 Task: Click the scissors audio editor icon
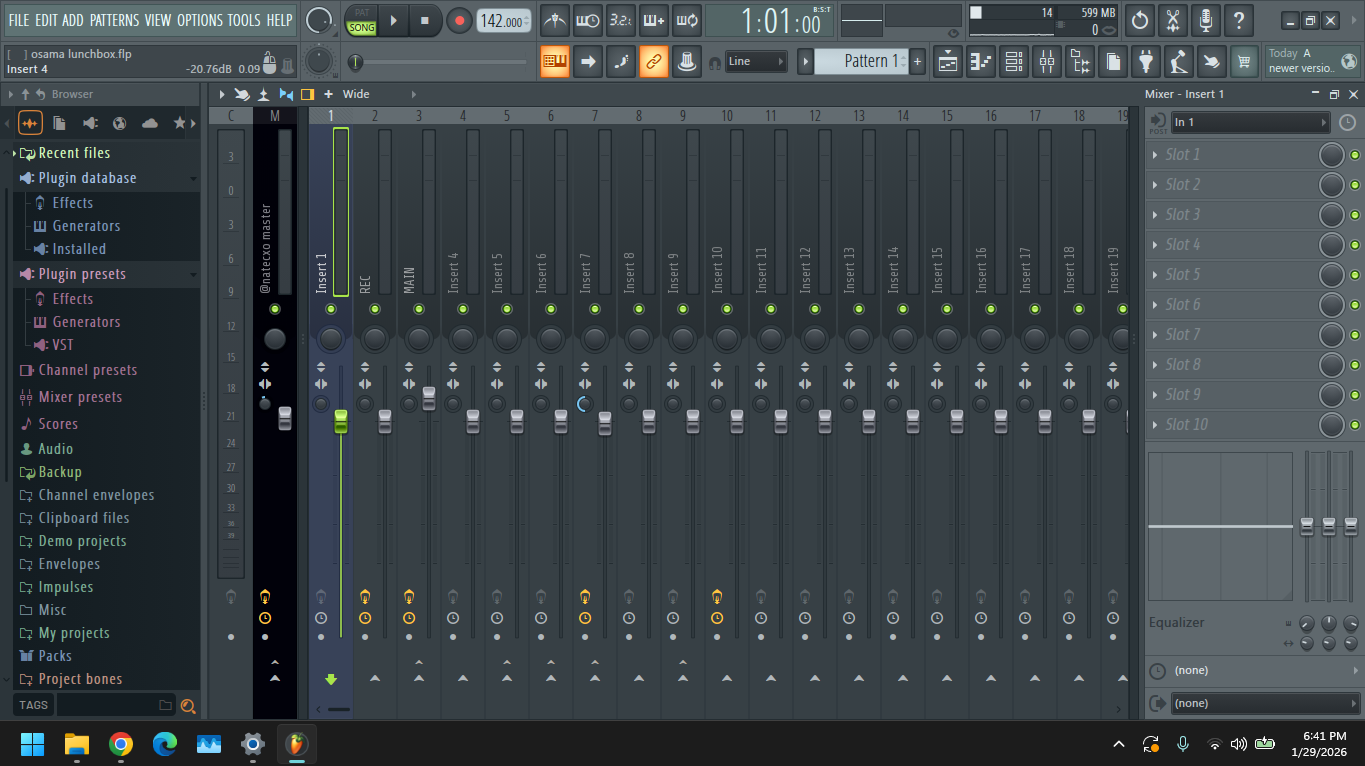1173,20
